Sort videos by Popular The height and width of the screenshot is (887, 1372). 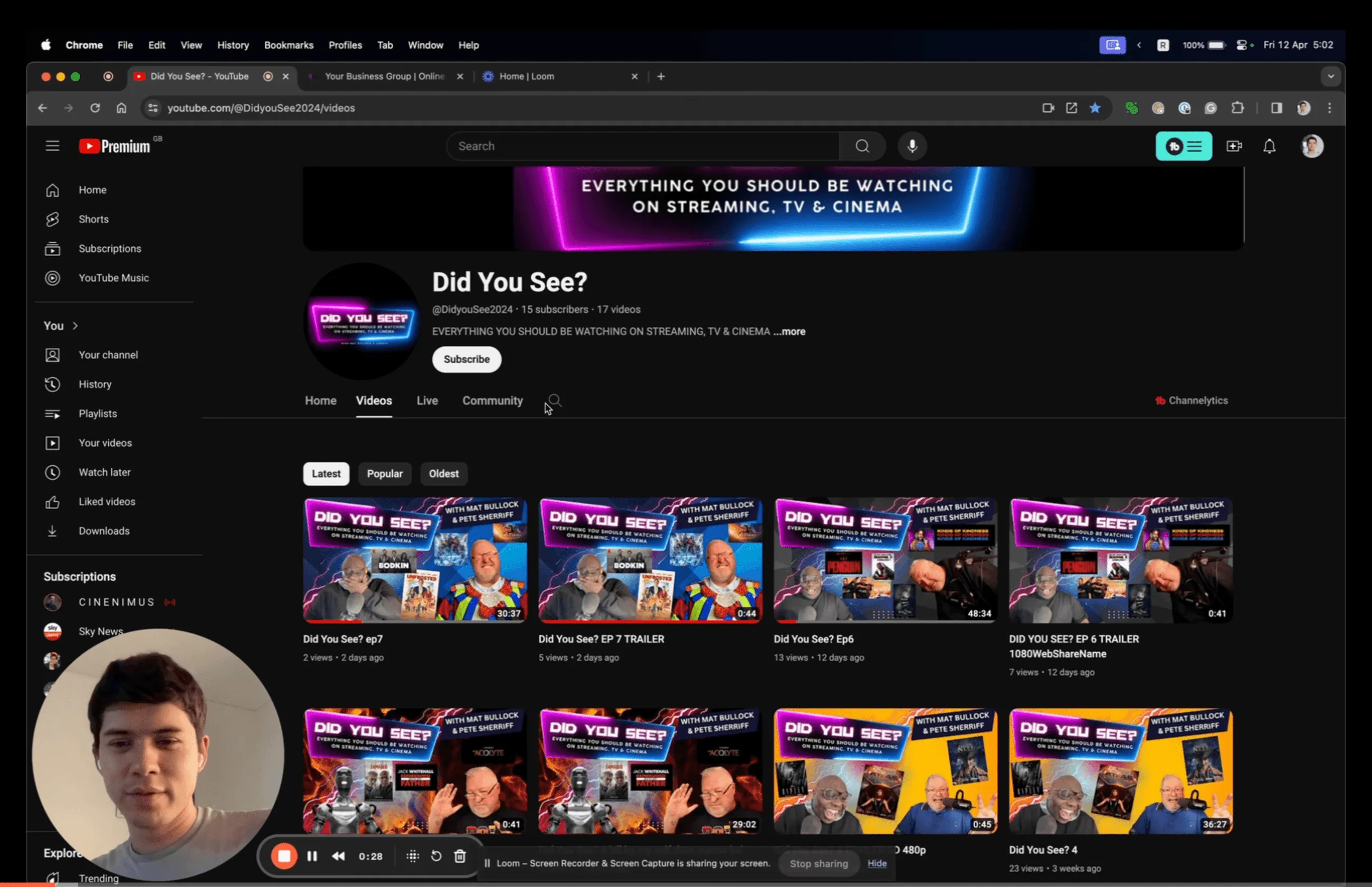[x=385, y=473]
